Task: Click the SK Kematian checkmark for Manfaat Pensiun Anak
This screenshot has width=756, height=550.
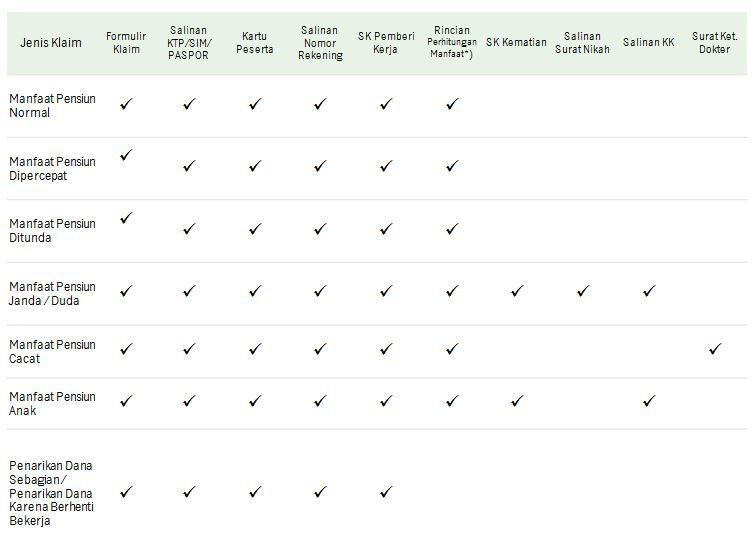Action: coord(517,401)
